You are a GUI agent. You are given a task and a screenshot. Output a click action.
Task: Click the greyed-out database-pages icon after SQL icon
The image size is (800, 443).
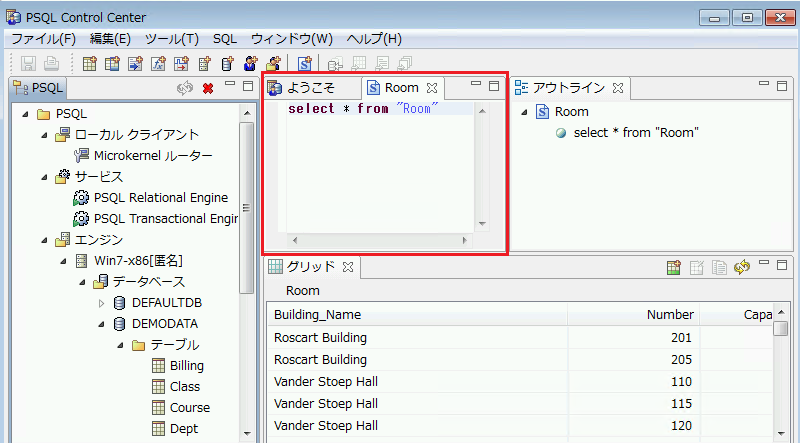tap(335, 64)
